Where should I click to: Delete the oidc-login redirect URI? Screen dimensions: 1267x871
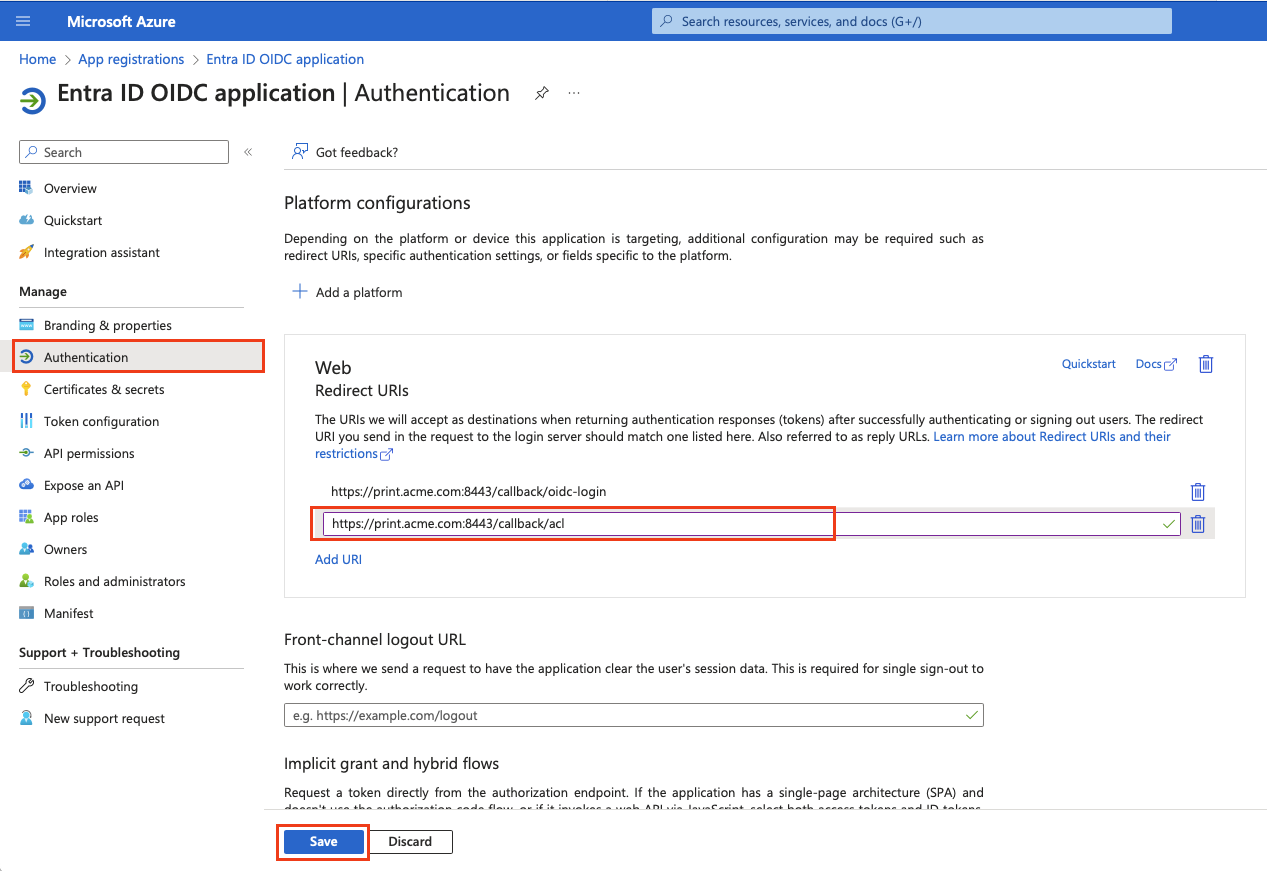[1197, 492]
